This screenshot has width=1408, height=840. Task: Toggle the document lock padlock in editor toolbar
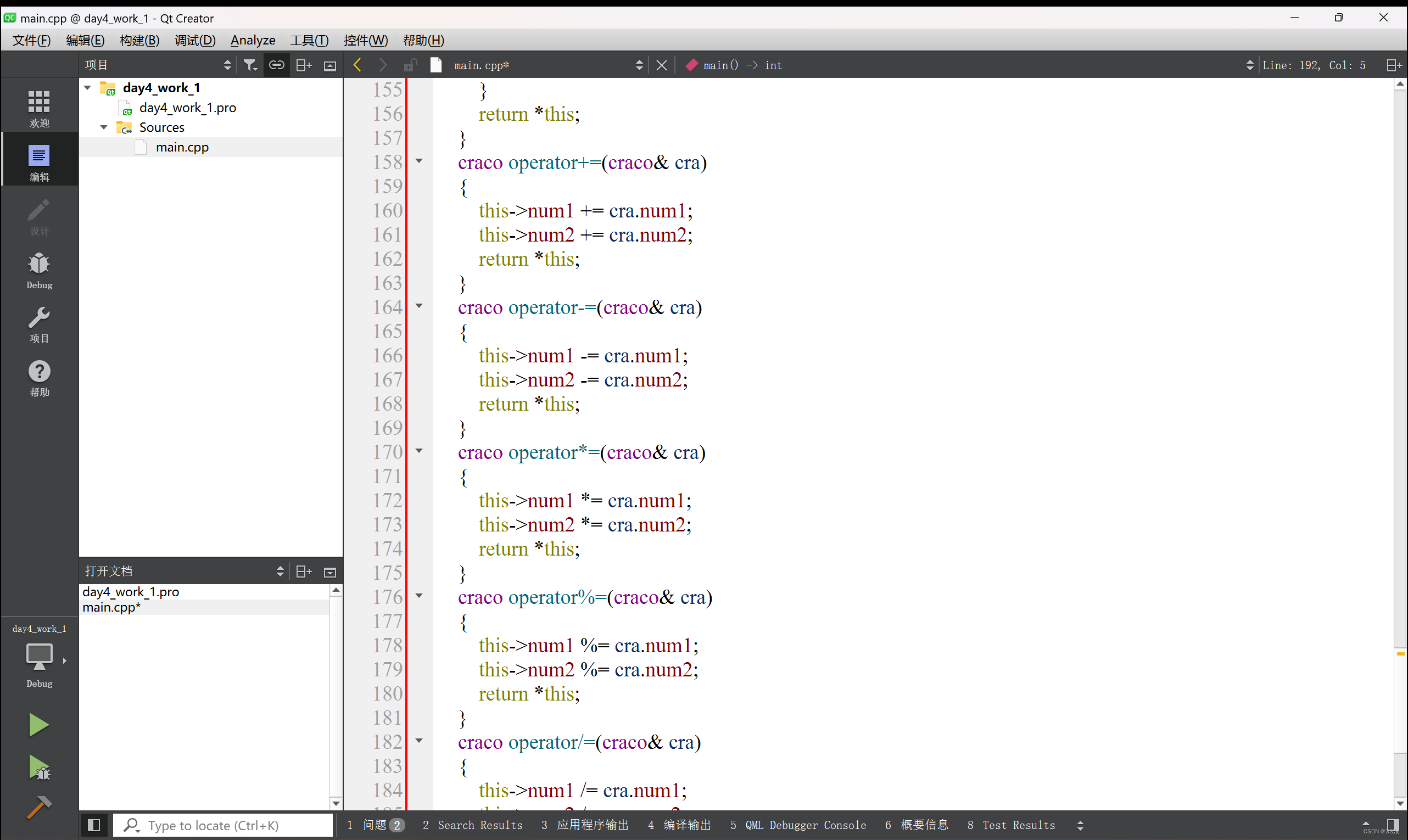click(410, 65)
